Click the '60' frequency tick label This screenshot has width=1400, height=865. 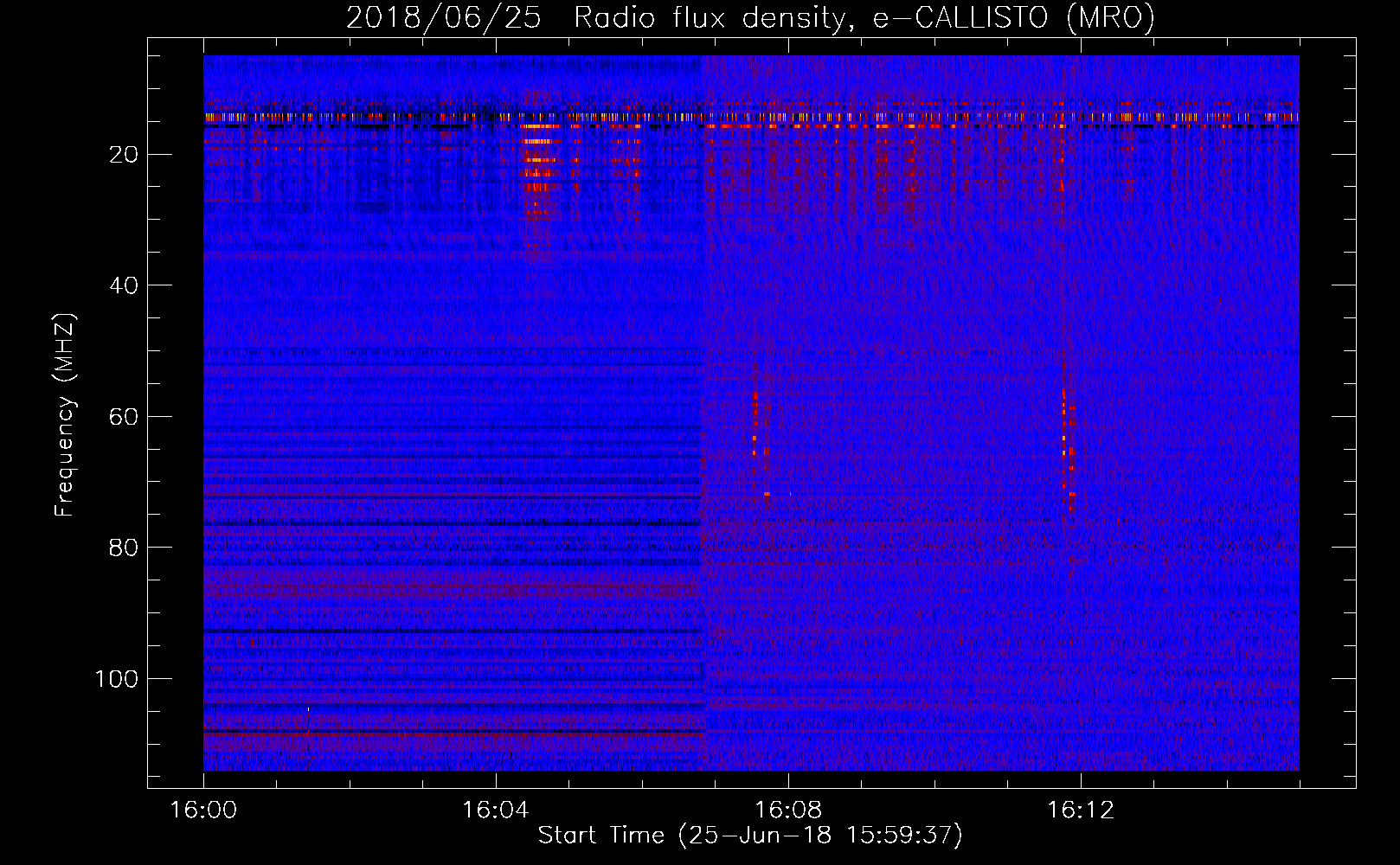click(x=125, y=417)
